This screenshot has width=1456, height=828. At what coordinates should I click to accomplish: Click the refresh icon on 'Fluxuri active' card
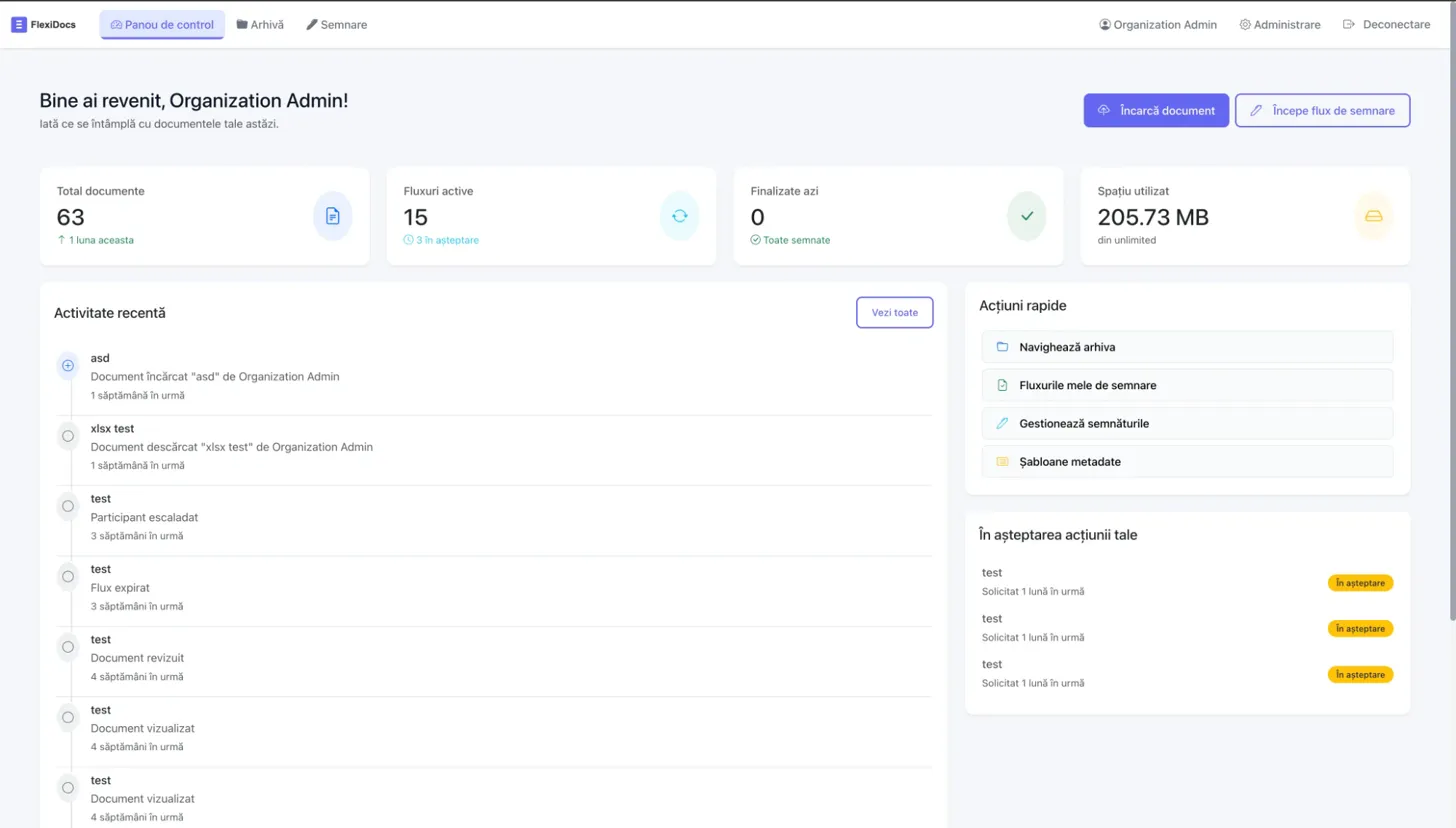pyautogui.click(x=679, y=216)
